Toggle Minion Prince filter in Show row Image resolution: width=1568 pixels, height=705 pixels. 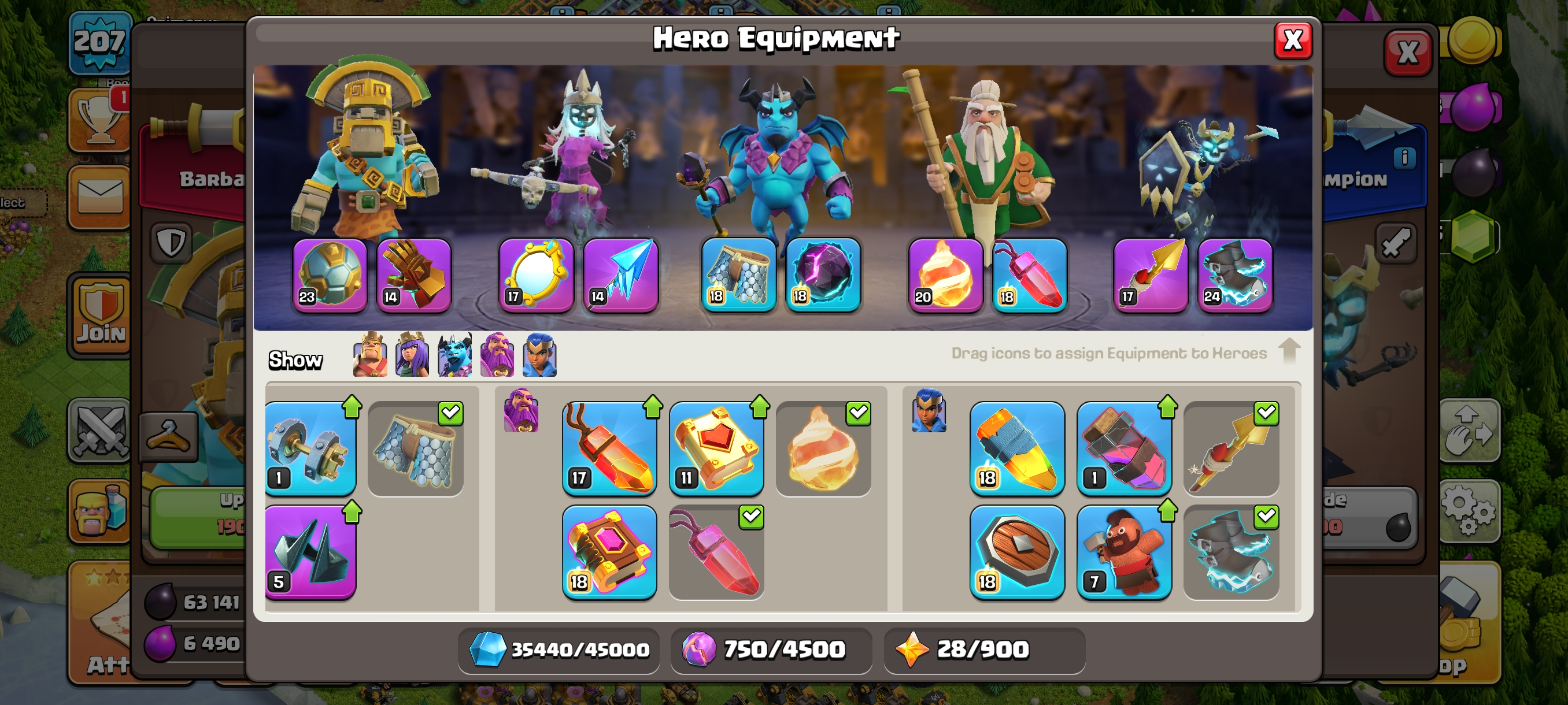(x=454, y=355)
